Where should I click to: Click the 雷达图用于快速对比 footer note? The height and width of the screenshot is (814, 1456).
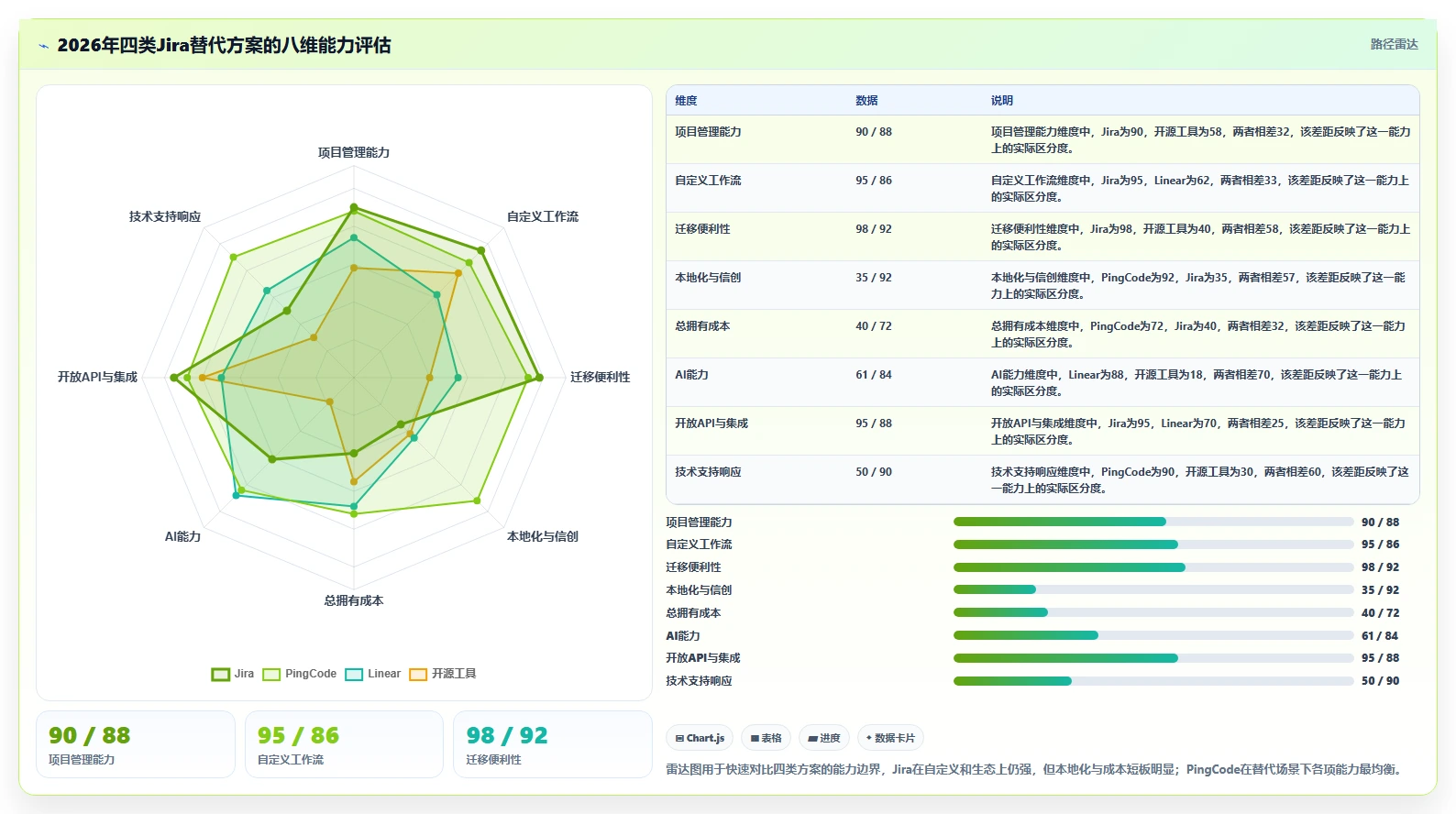click(1036, 769)
